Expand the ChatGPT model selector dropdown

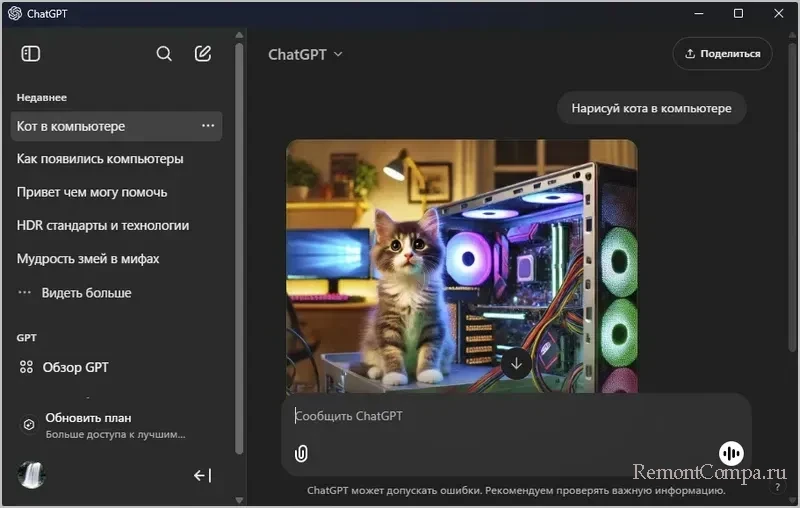[305, 54]
